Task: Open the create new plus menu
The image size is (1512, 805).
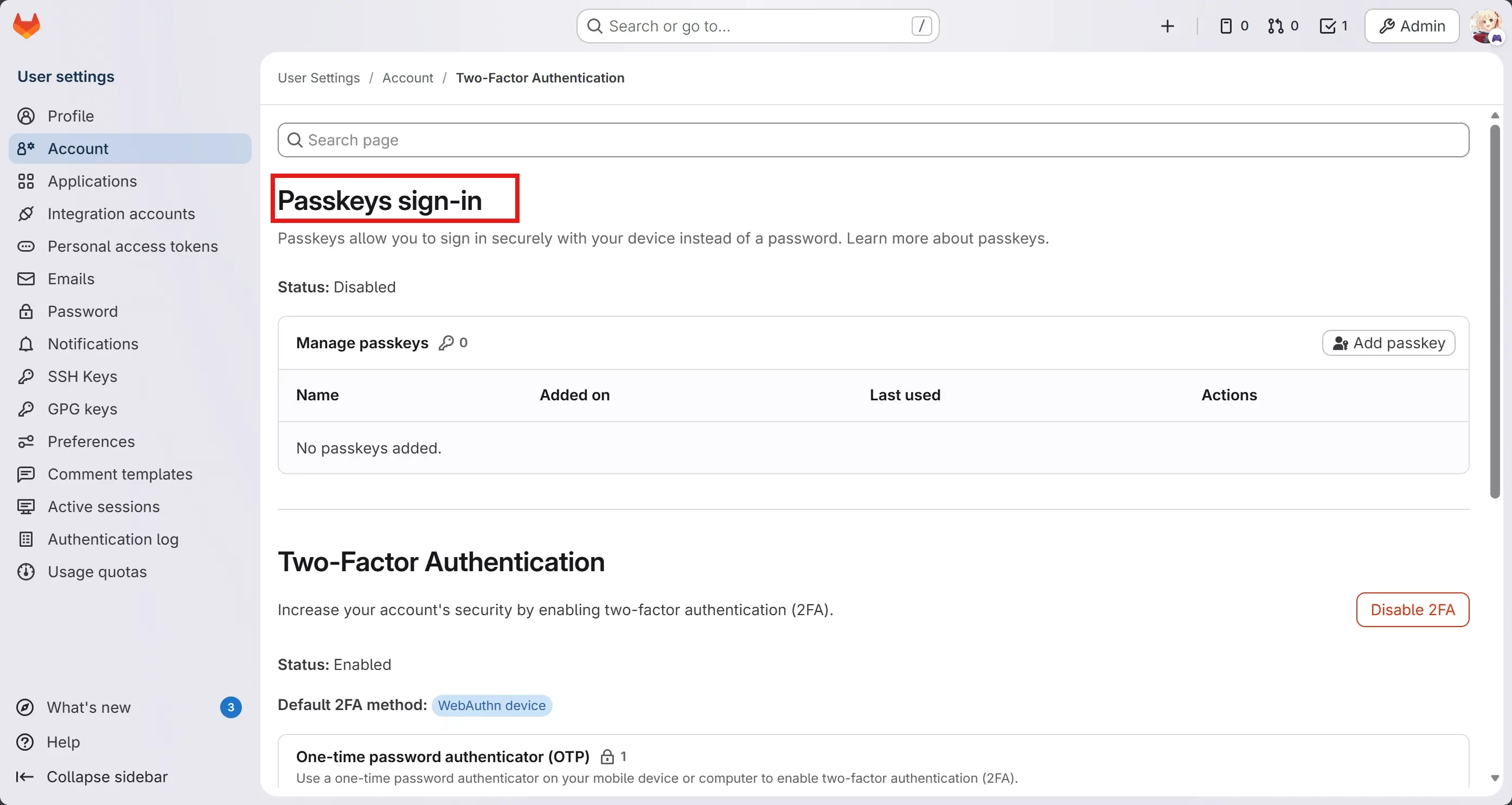Action: tap(1167, 26)
